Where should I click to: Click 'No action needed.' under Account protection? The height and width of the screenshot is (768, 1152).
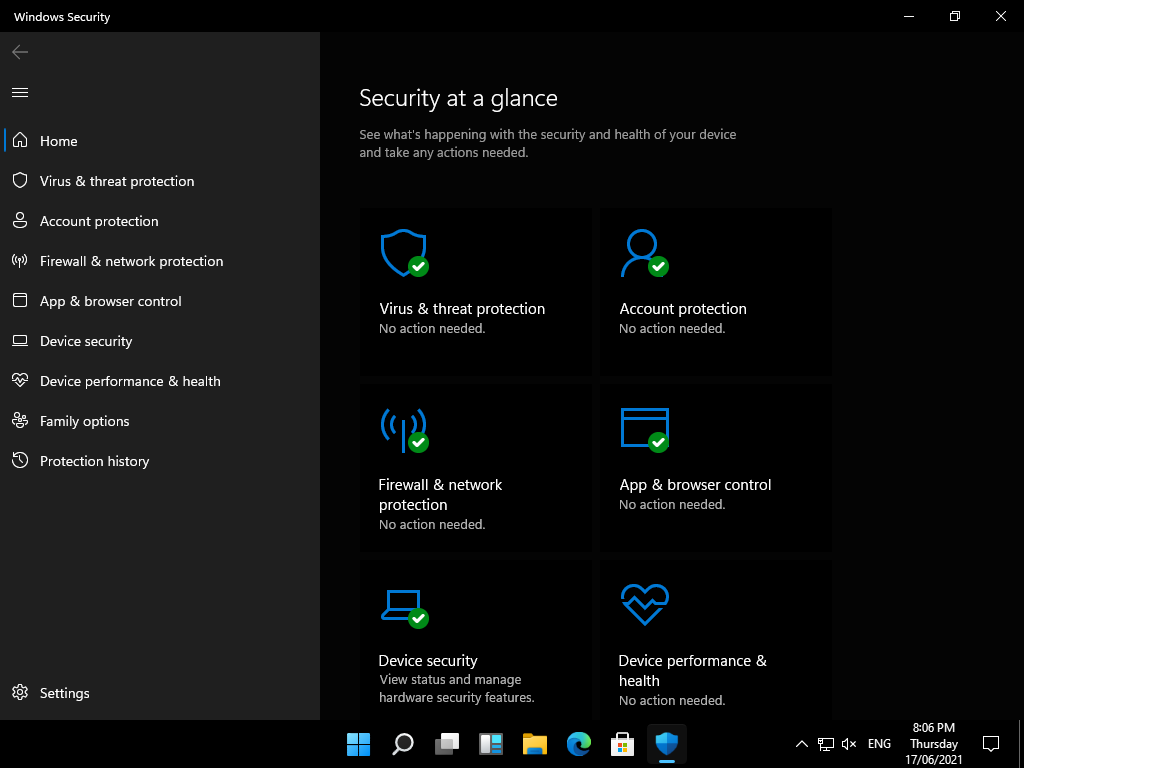[672, 329]
